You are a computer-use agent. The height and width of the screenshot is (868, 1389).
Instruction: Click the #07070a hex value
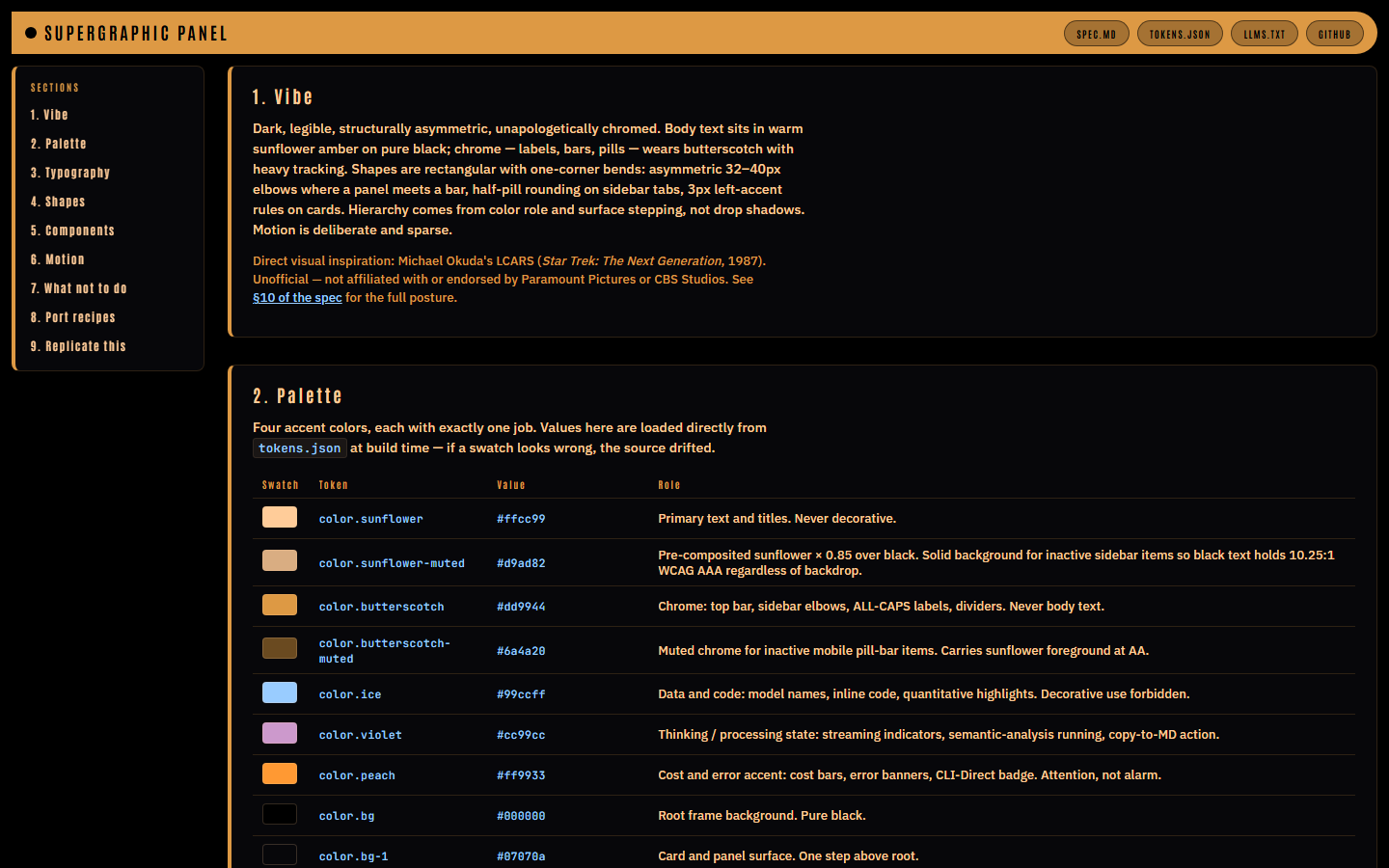tap(521, 856)
